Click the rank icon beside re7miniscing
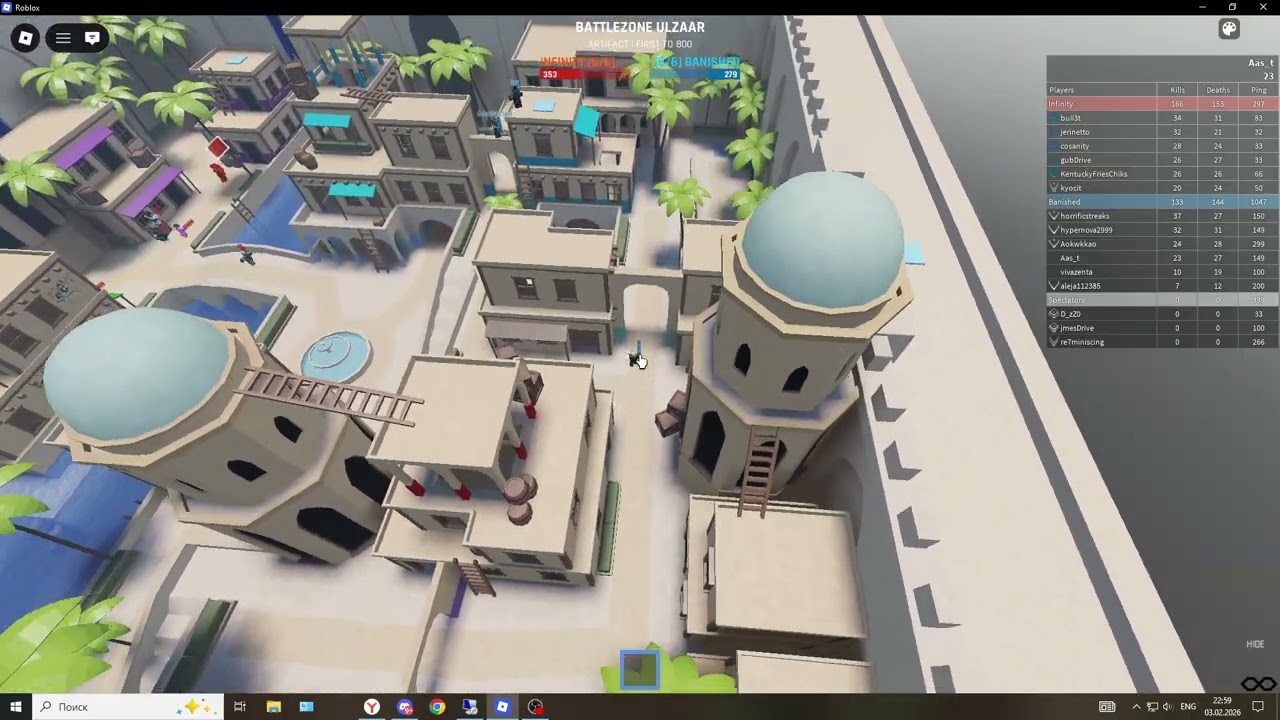This screenshot has width=1280, height=720. pos(1053,342)
